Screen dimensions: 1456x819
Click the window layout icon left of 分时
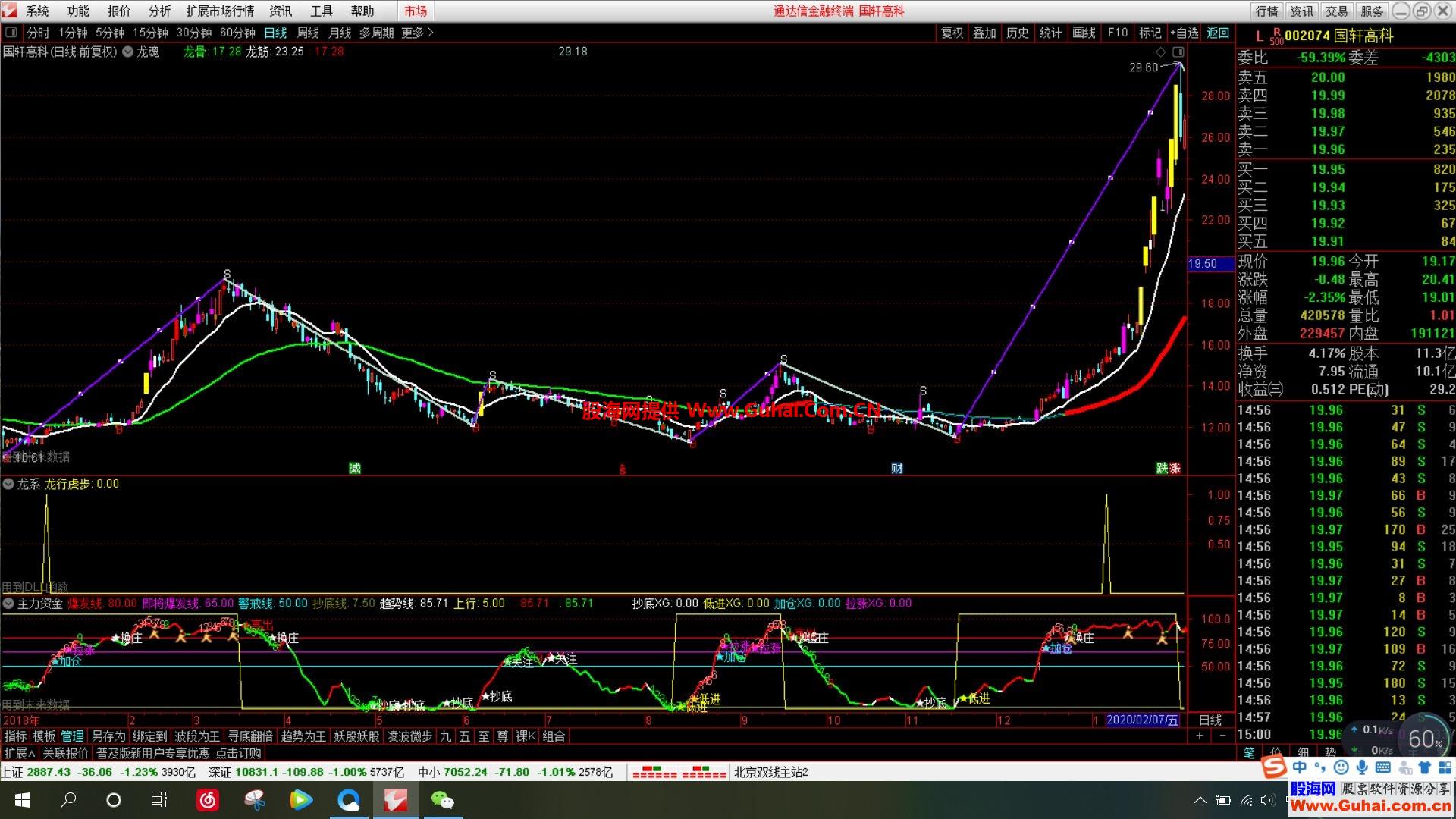[x=11, y=33]
